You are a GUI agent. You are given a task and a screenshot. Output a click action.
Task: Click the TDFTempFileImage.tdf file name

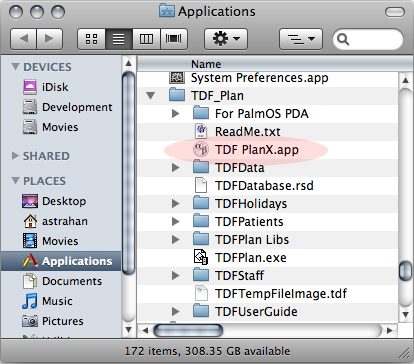281,294
